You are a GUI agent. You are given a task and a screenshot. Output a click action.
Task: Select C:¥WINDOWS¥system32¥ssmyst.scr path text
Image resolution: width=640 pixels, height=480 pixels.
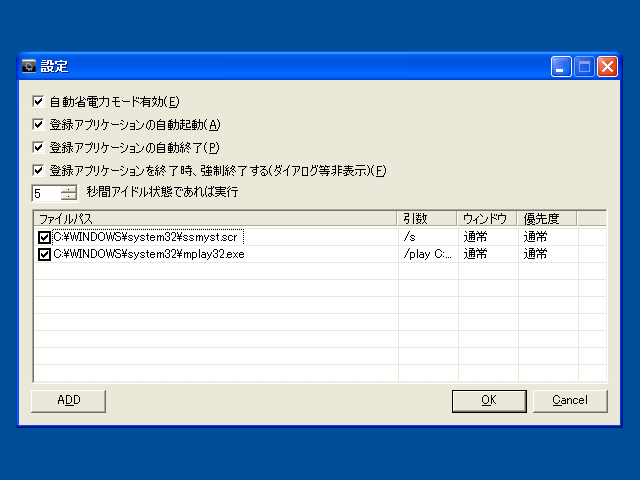[146, 237]
